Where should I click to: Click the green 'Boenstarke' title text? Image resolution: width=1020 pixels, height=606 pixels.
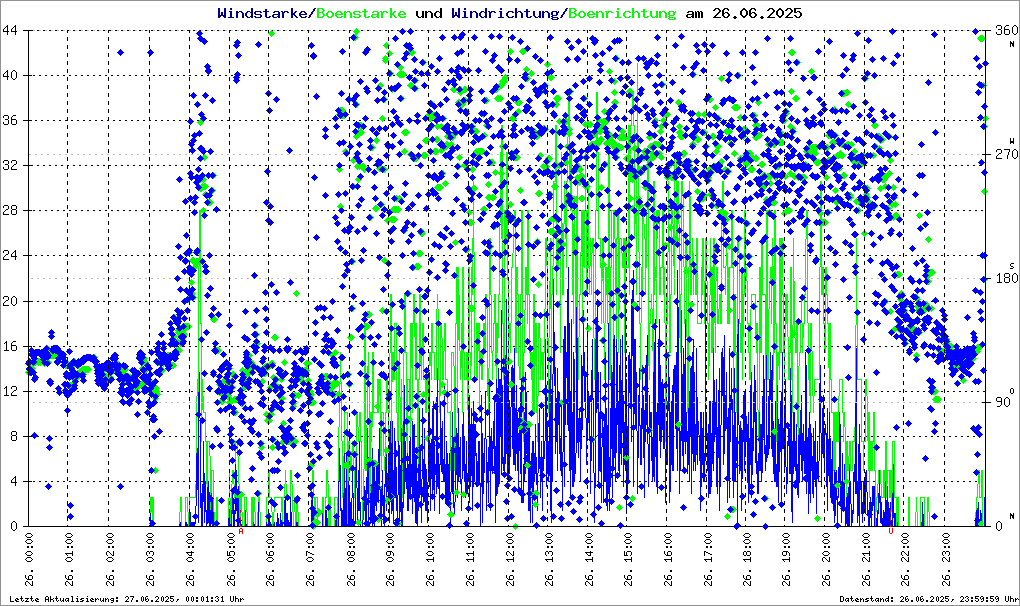pyautogui.click(x=360, y=14)
